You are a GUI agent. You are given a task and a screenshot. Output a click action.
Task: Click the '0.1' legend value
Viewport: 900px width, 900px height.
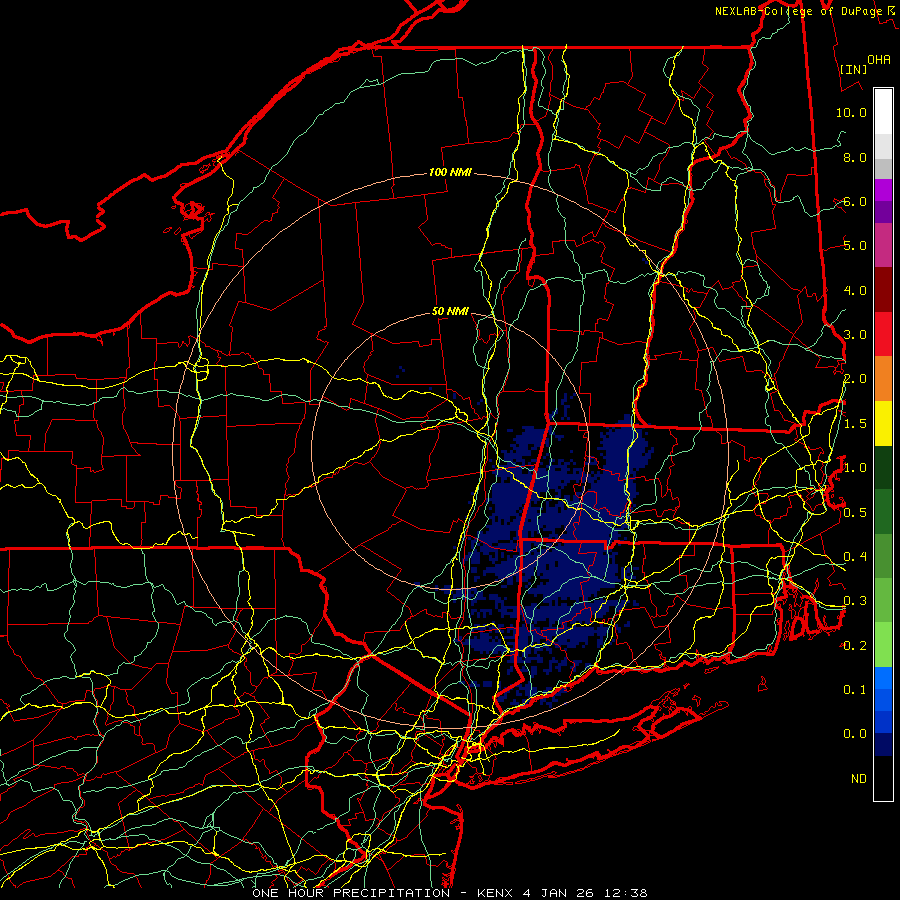[x=855, y=689]
